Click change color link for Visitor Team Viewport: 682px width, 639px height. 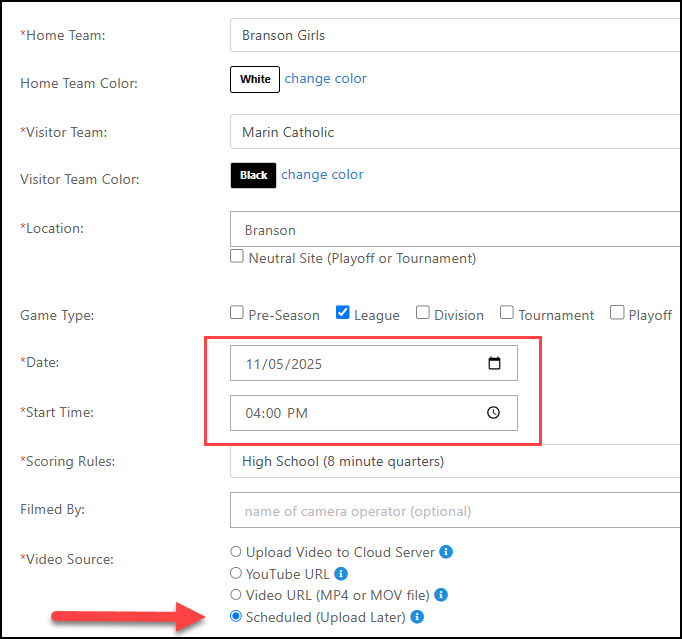coord(322,175)
